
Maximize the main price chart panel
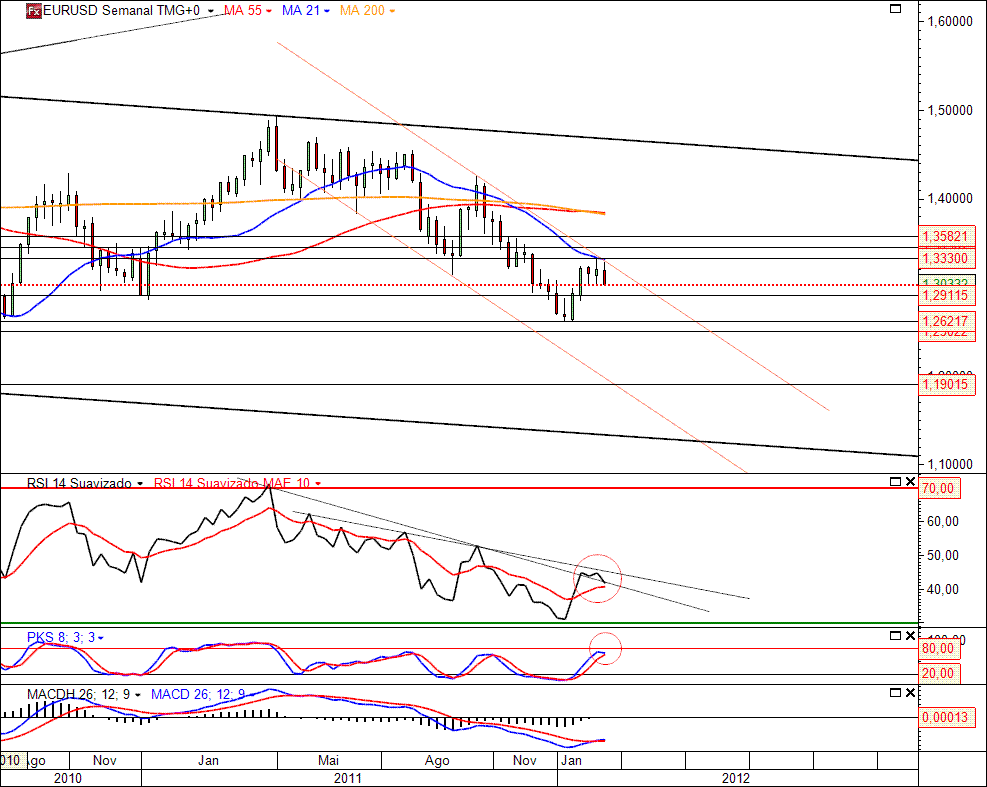click(895, 8)
